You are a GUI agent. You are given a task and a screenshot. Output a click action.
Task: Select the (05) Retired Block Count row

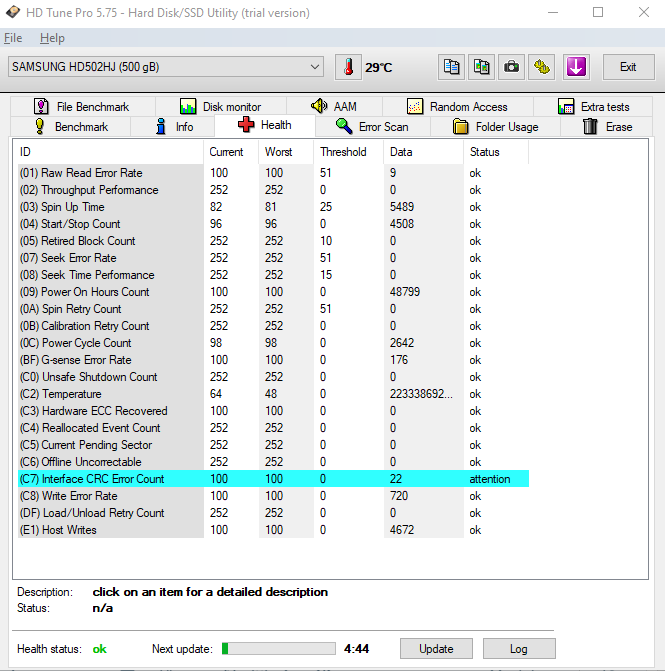(x=273, y=241)
